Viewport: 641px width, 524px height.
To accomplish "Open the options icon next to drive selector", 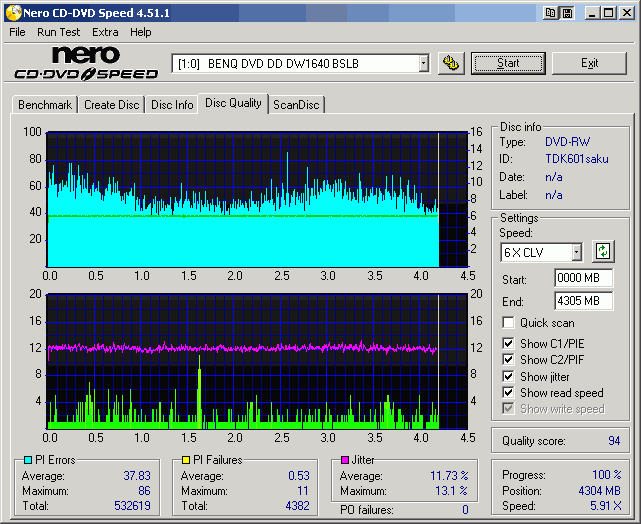I will pos(451,63).
